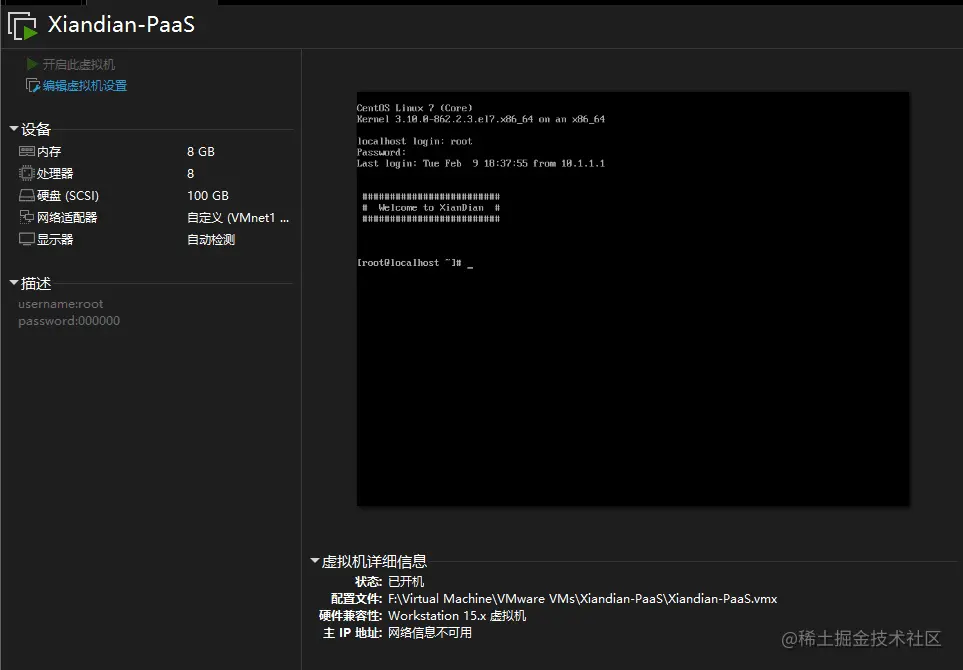Click the password:000000 description text
Viewport: 963px width, 670px height.
click(x=69, y=321)
